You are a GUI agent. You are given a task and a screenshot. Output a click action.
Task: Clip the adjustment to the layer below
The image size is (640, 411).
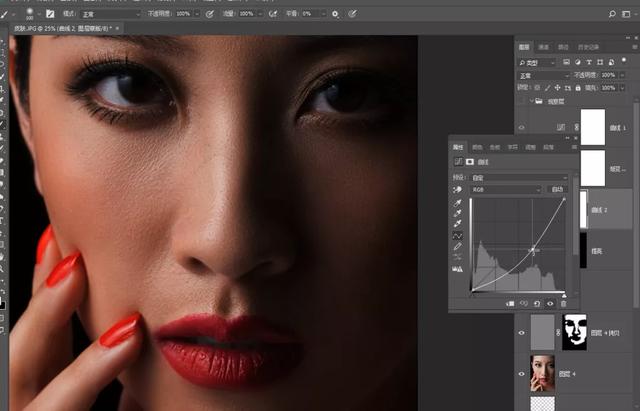510,304
